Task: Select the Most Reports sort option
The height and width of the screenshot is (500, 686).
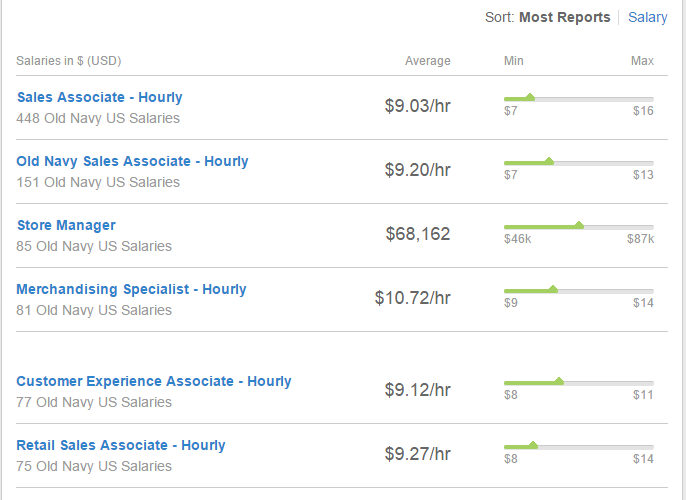Action: 564,17
